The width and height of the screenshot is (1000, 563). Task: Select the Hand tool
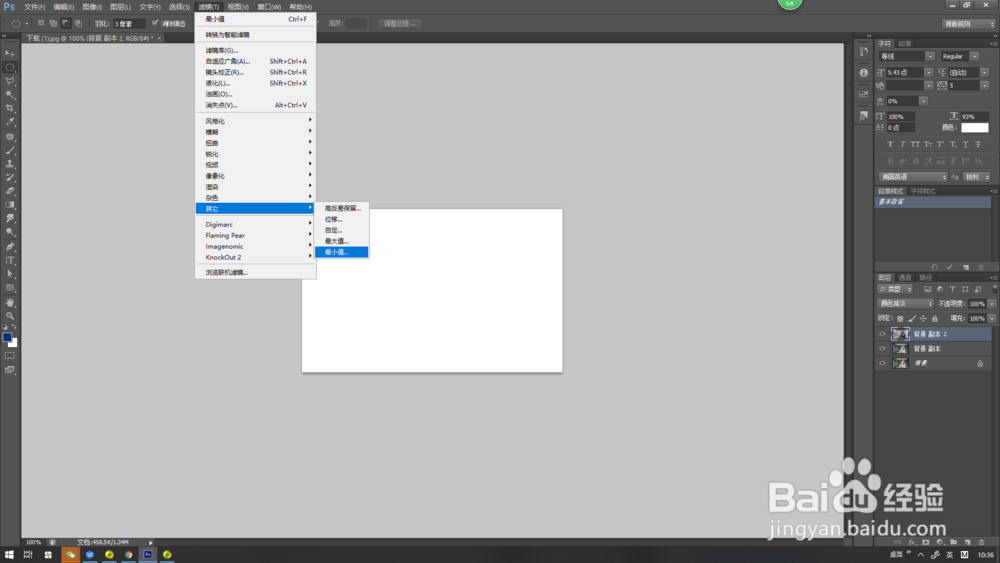click(x=10, y=302)
